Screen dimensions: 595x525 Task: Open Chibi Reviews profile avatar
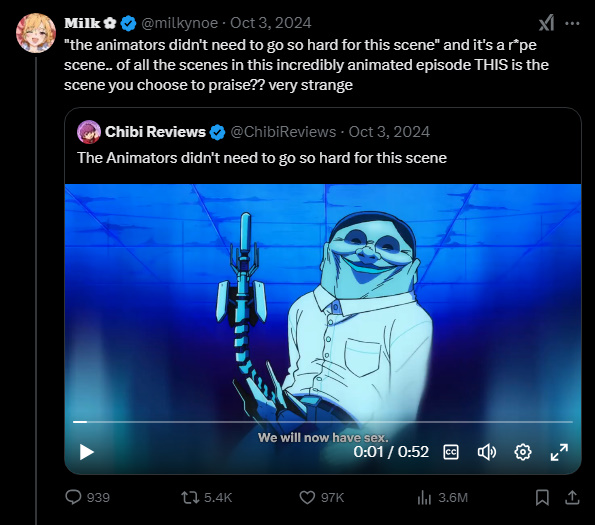[89, 132]
